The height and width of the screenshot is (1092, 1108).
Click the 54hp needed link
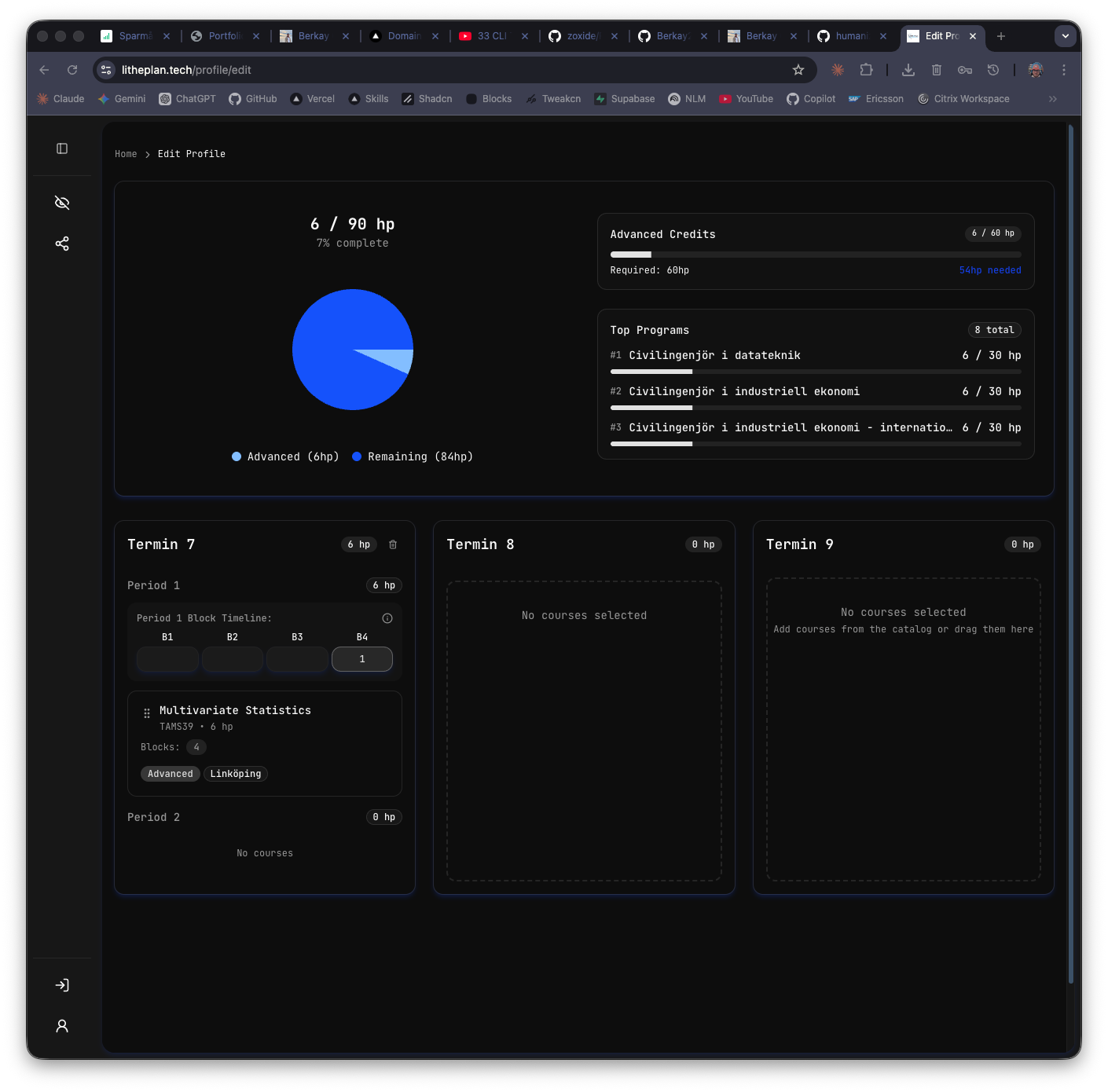point(990,270)
